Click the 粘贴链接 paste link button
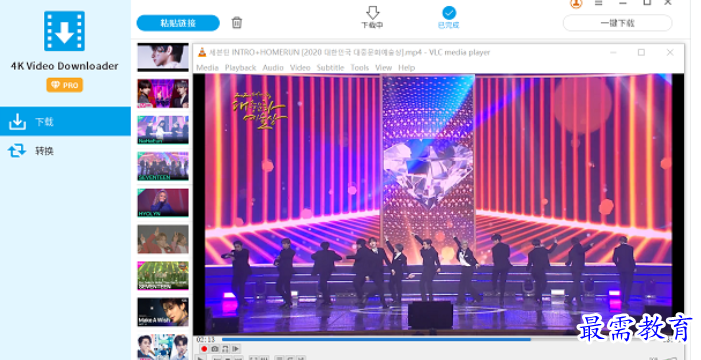The width and height of the screenshot is (701, 360). pyautogui.click(x=178, y=23)
